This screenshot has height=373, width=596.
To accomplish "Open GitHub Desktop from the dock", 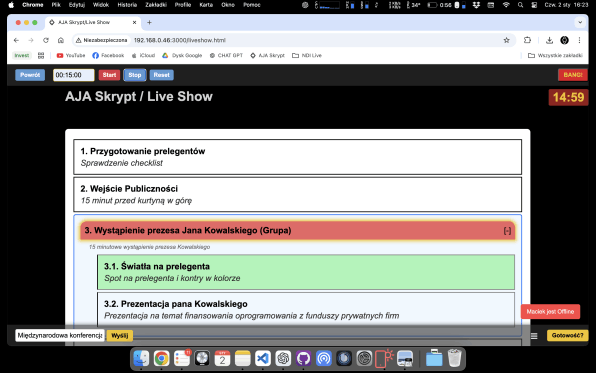I will coord(303,359).
